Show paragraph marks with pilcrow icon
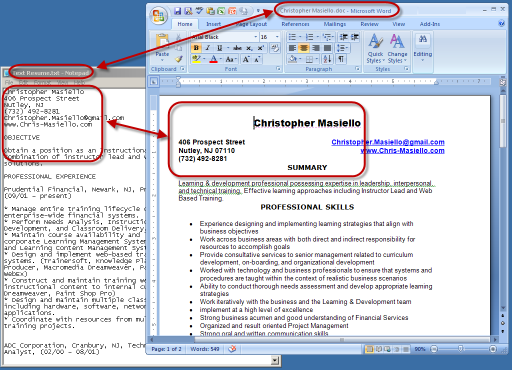 click(341, 59)
